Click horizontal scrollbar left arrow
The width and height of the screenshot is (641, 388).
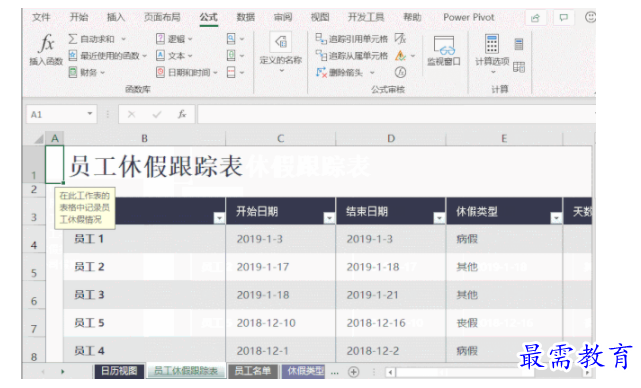tap(390, 372)
